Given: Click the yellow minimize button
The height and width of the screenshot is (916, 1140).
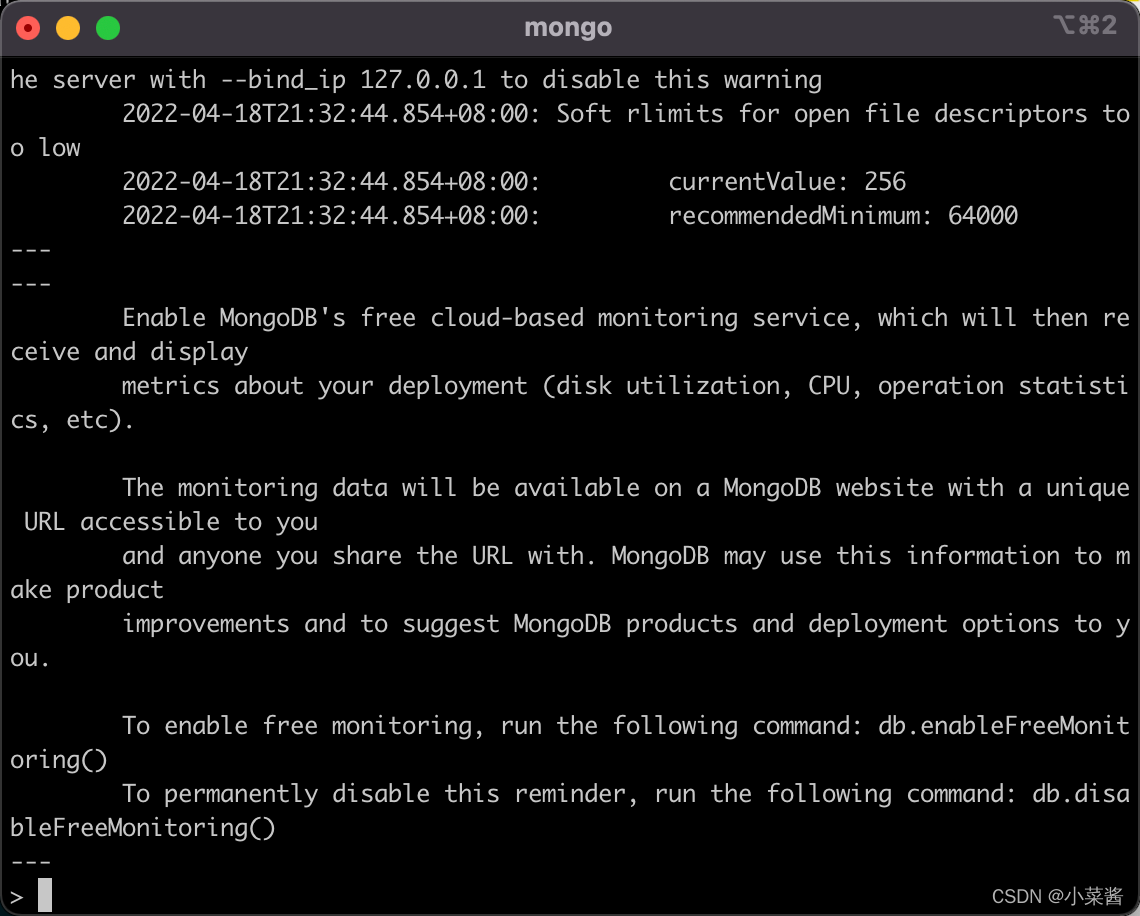Looking at the screenshot, I should [67, 27].
